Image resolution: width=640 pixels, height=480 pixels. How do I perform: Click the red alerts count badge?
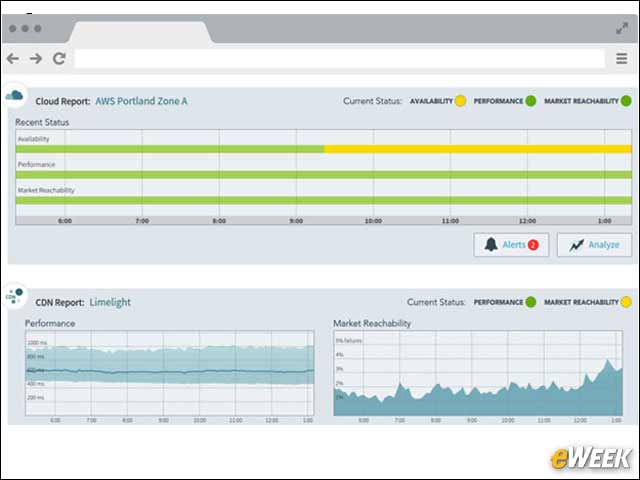pyautogui.click(x=533, y=245)
